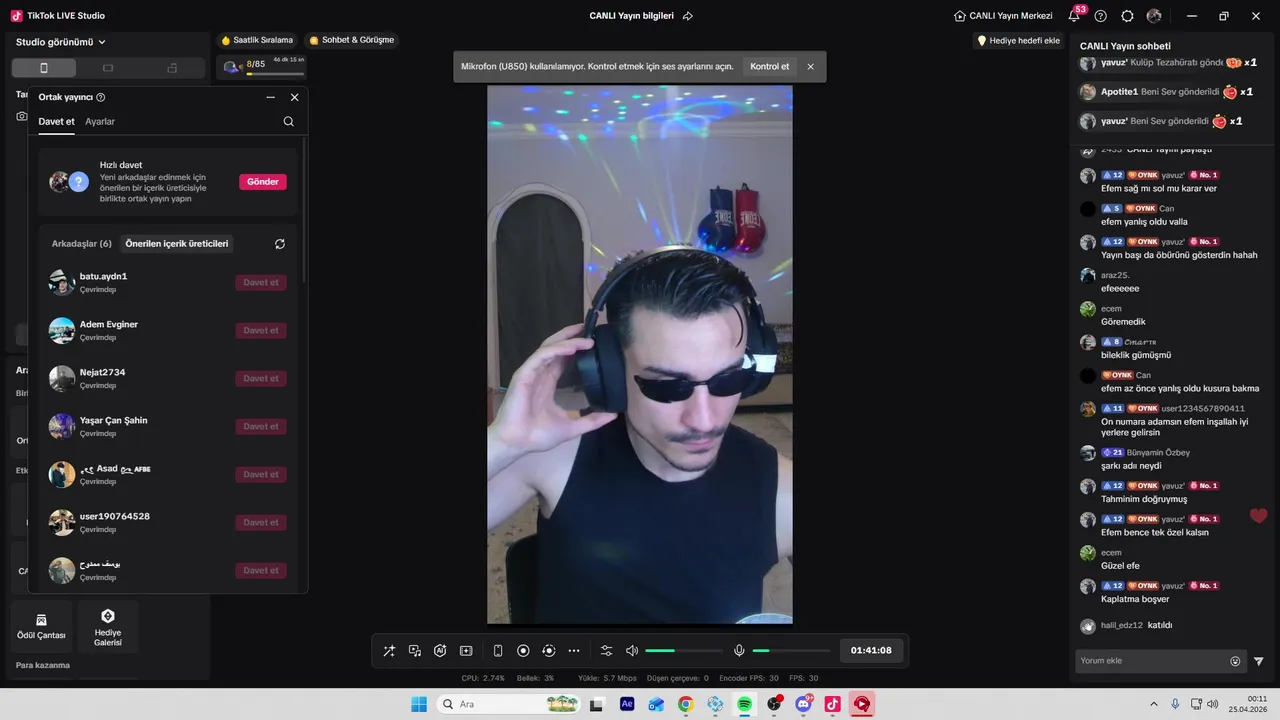Open Sohbet & Görüşme
This screenshot has height=720, width=1280.
pyautogui.click(x=352, y=40)
